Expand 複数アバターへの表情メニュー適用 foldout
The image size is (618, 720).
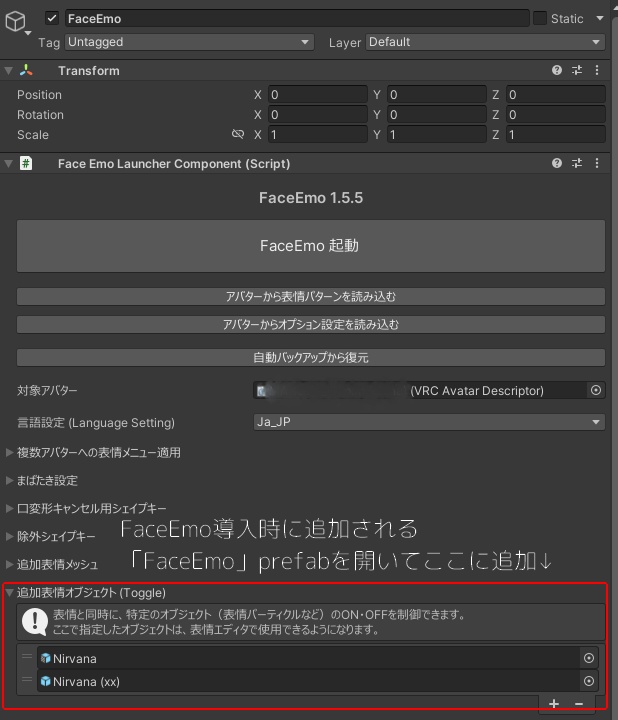pos(9,452)
